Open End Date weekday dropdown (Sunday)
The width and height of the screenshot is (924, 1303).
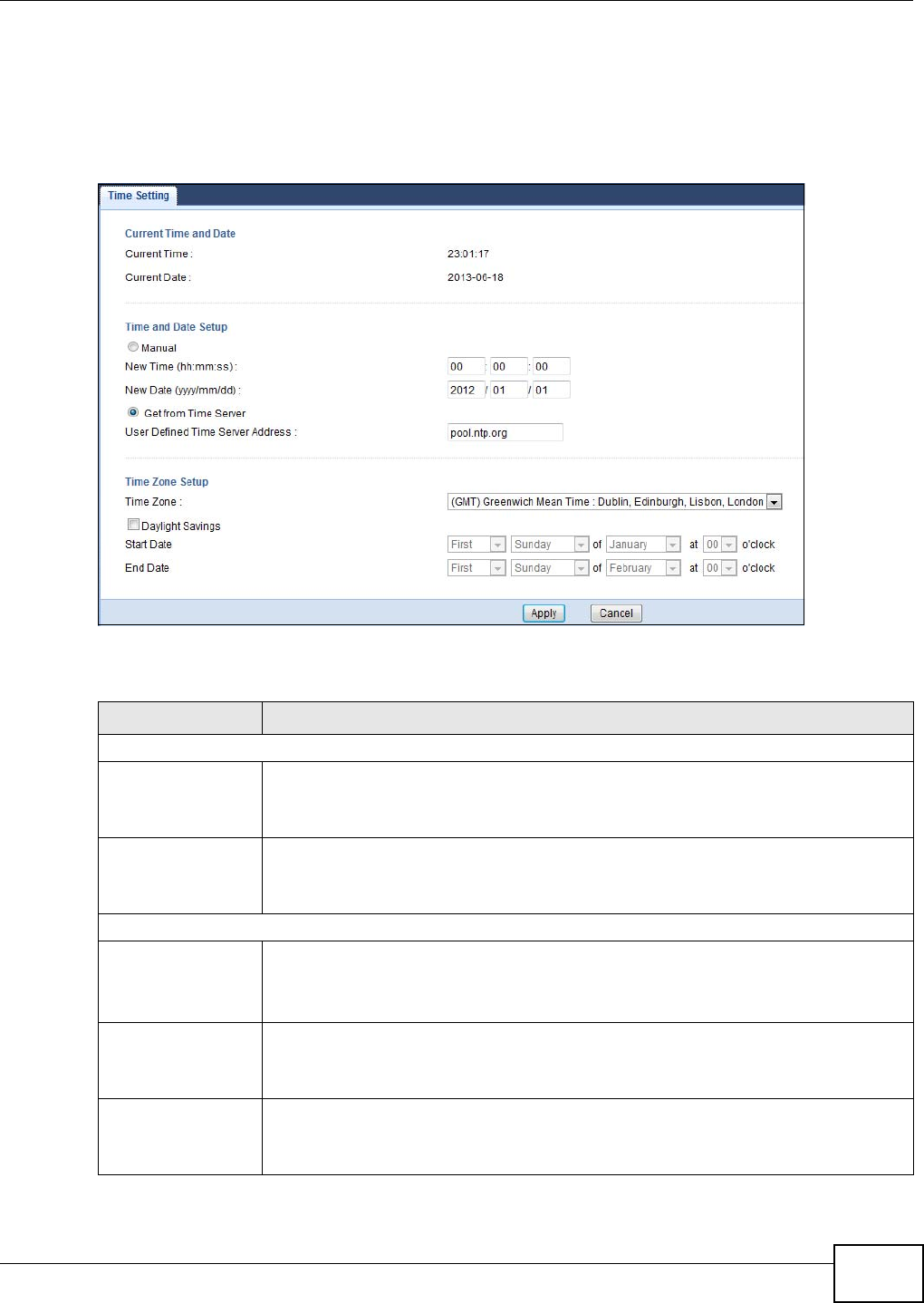pos(549,568)
